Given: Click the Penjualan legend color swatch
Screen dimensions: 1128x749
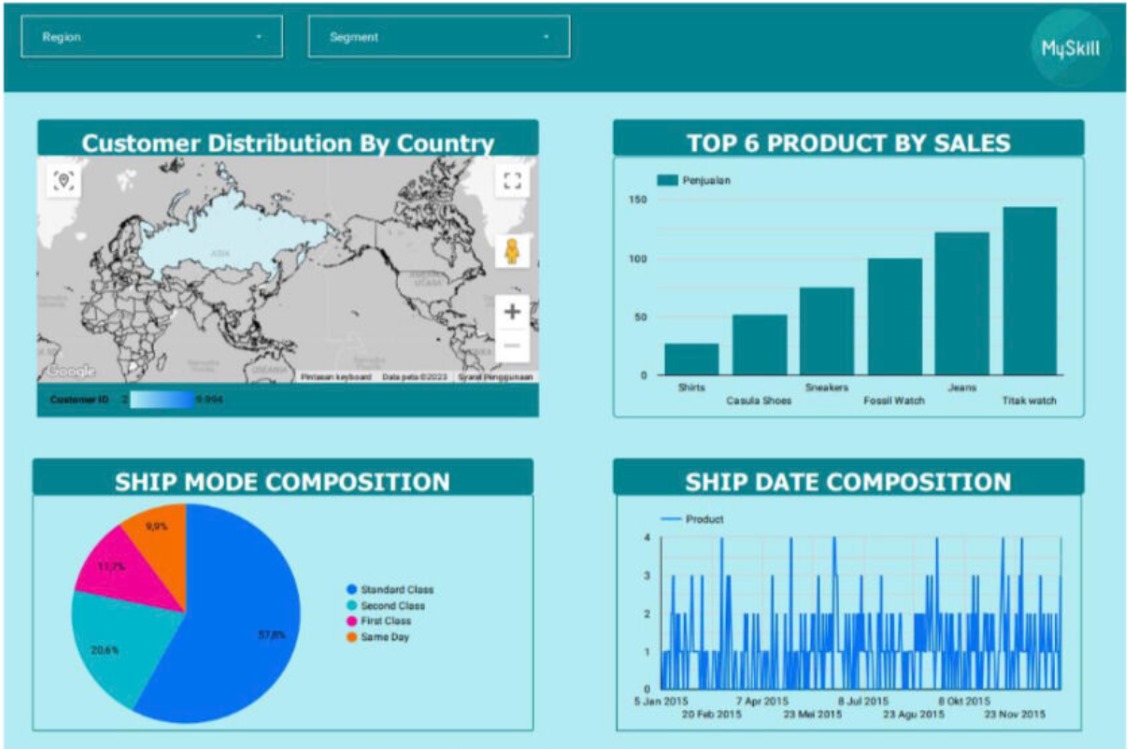Looking at the screenshot, I should tap(668, 181).
